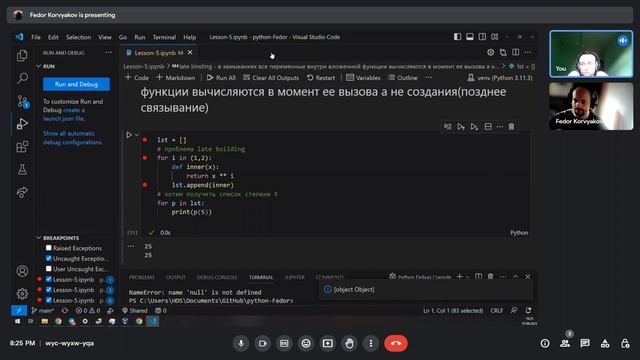Click the Run and Debug button
The image size is (640, 360).
click(x=76, y=84)
